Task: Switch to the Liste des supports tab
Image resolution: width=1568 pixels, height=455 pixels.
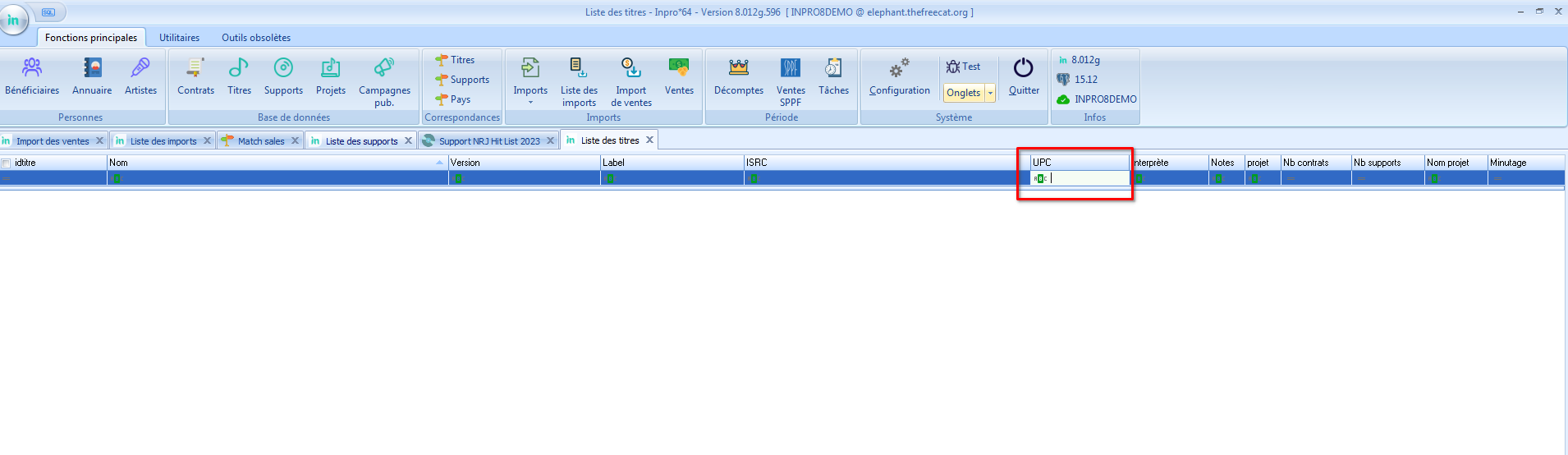Action: tap(360, 141)
